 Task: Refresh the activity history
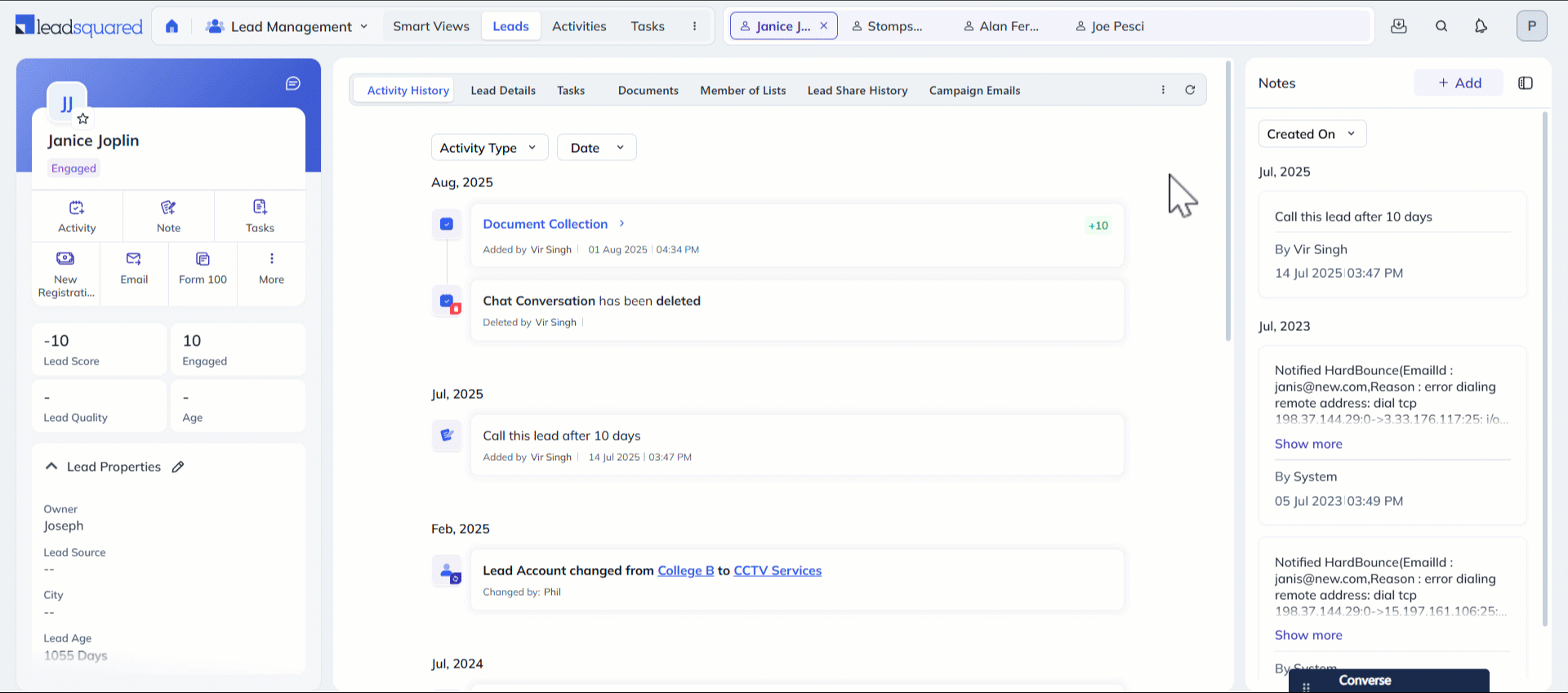pyautogui.click(x=1190, y=90)
